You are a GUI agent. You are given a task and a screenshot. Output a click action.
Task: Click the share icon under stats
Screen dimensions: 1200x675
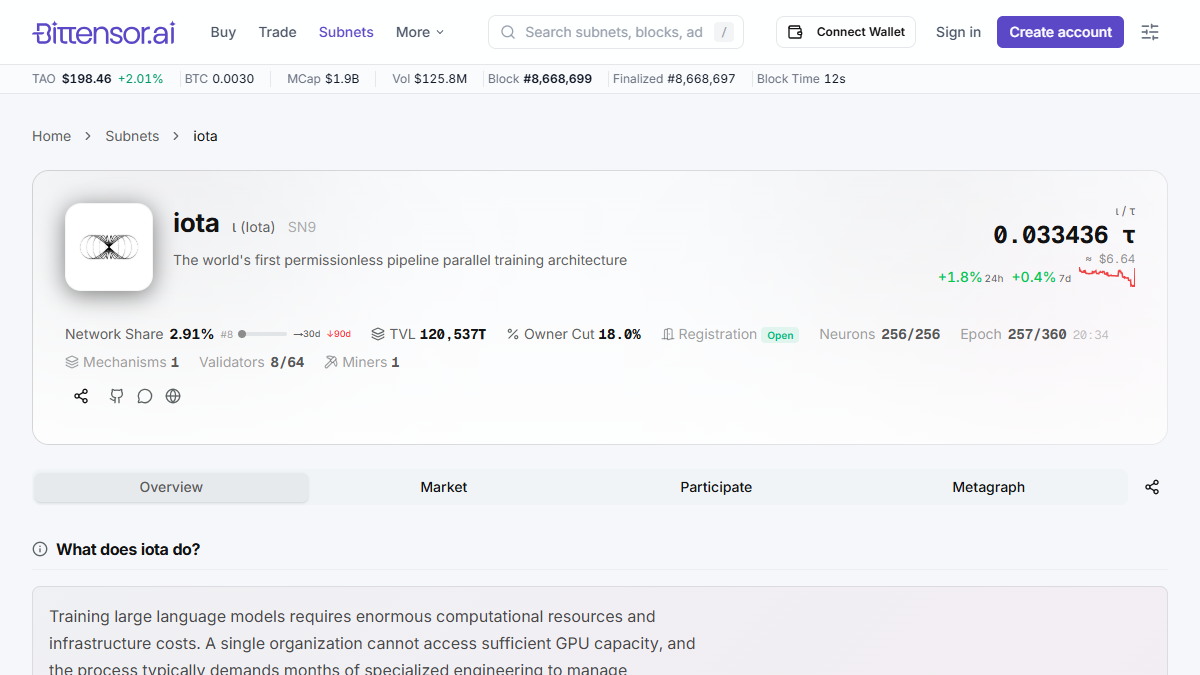pos(81,396)
